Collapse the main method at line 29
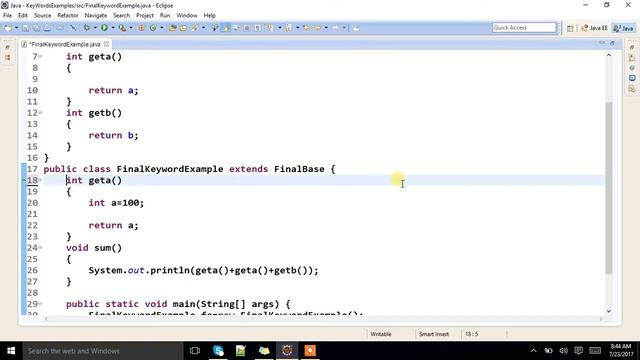This screenshot has height=360, width=640. (x=40, y=304)
